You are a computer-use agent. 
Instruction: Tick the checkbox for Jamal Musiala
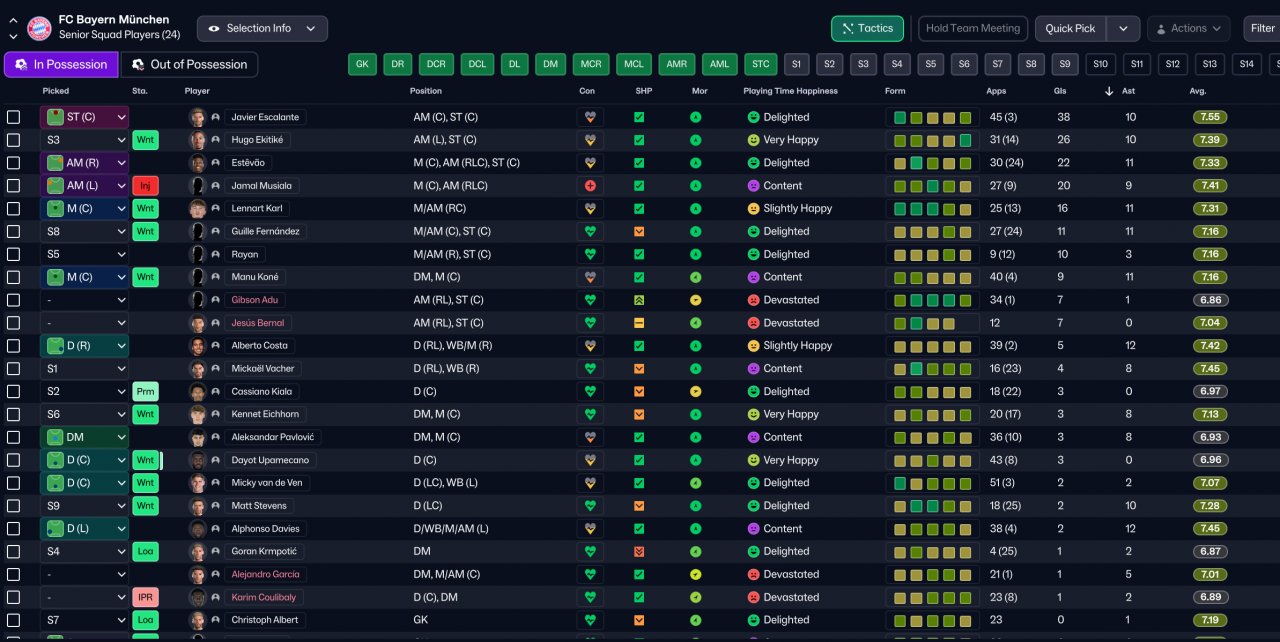click(x=13, y=186)
